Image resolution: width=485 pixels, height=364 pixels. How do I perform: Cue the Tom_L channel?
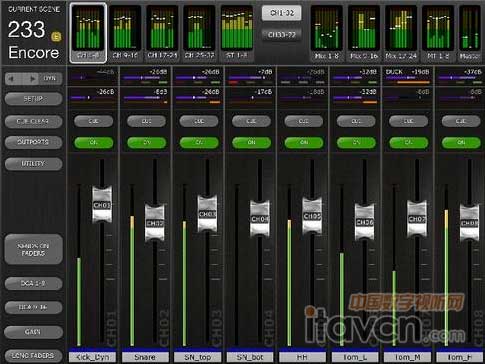pyautogui.click(x=356, y=121)
